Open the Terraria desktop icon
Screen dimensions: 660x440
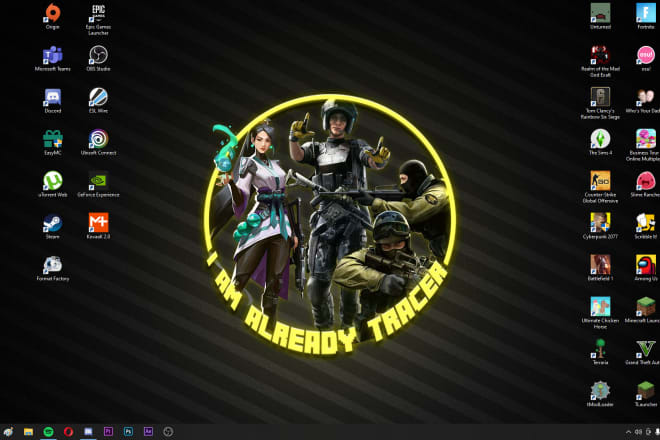[600, 348]
